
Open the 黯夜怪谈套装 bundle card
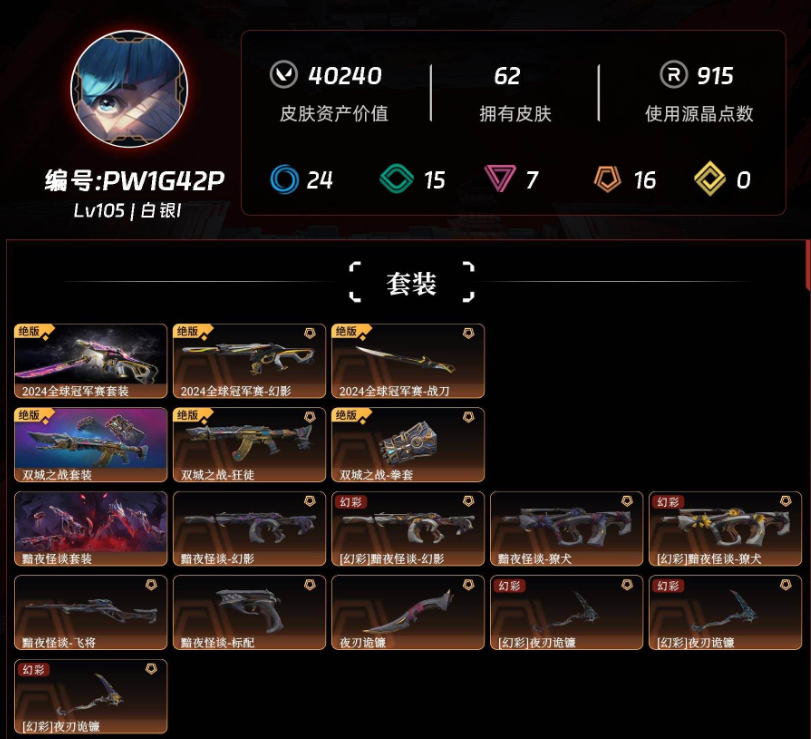[x=91, y=529]
